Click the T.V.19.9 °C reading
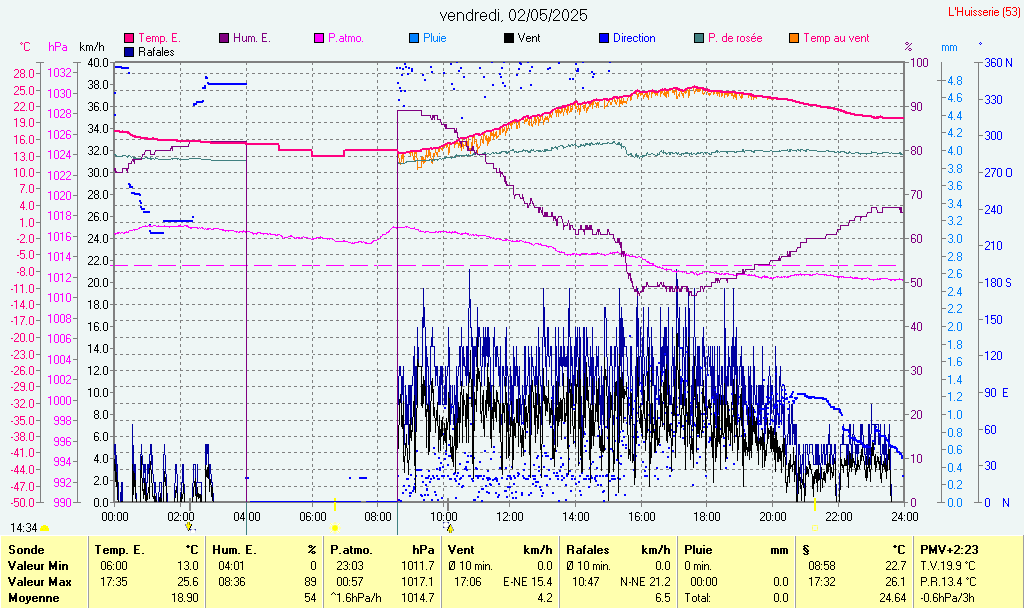 point(948,566)
